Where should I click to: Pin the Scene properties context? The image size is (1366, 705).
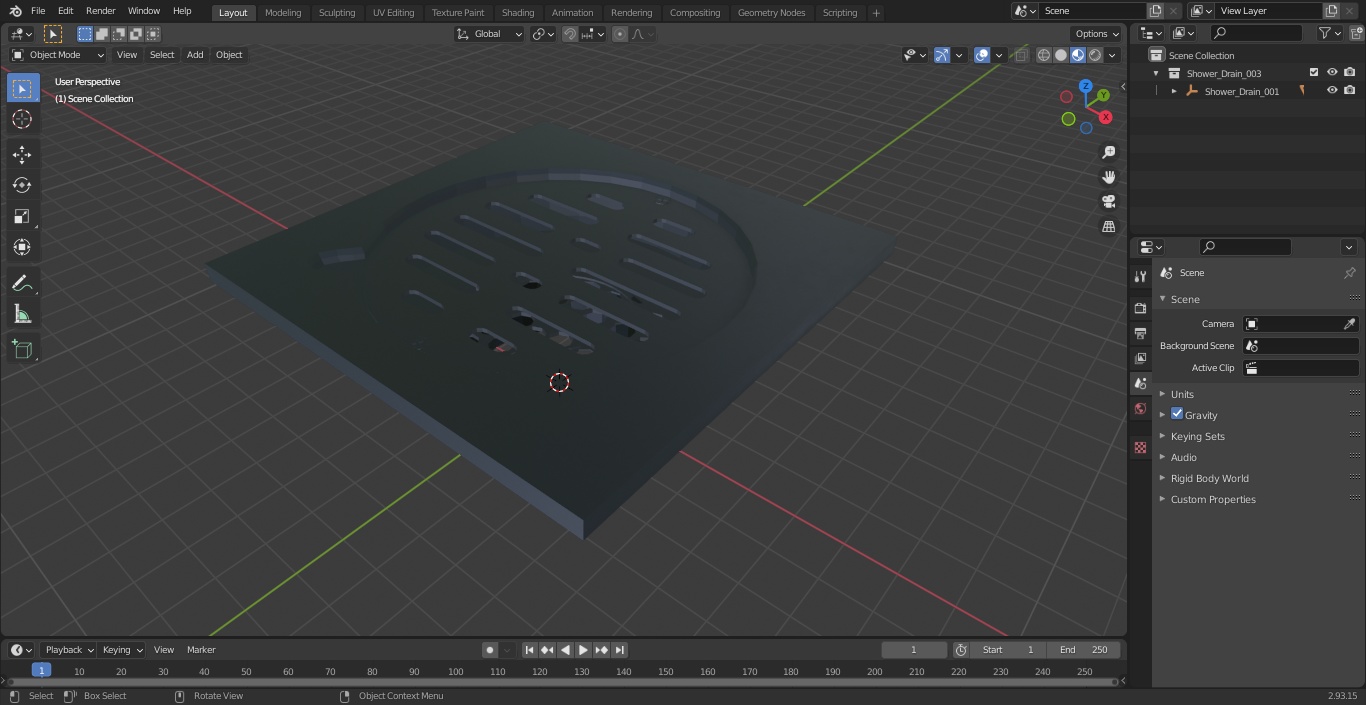pos(1349,273)
